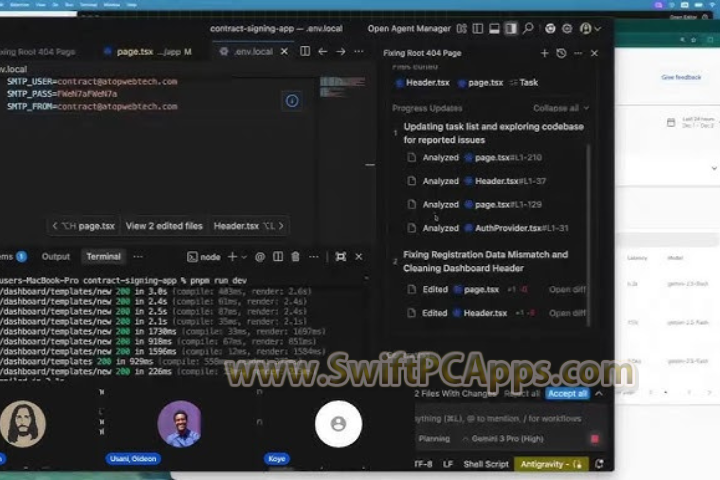Close the terminal panel
Image resolution: width=720 pixels, height=480 pixels.
(x=359, y=257)
